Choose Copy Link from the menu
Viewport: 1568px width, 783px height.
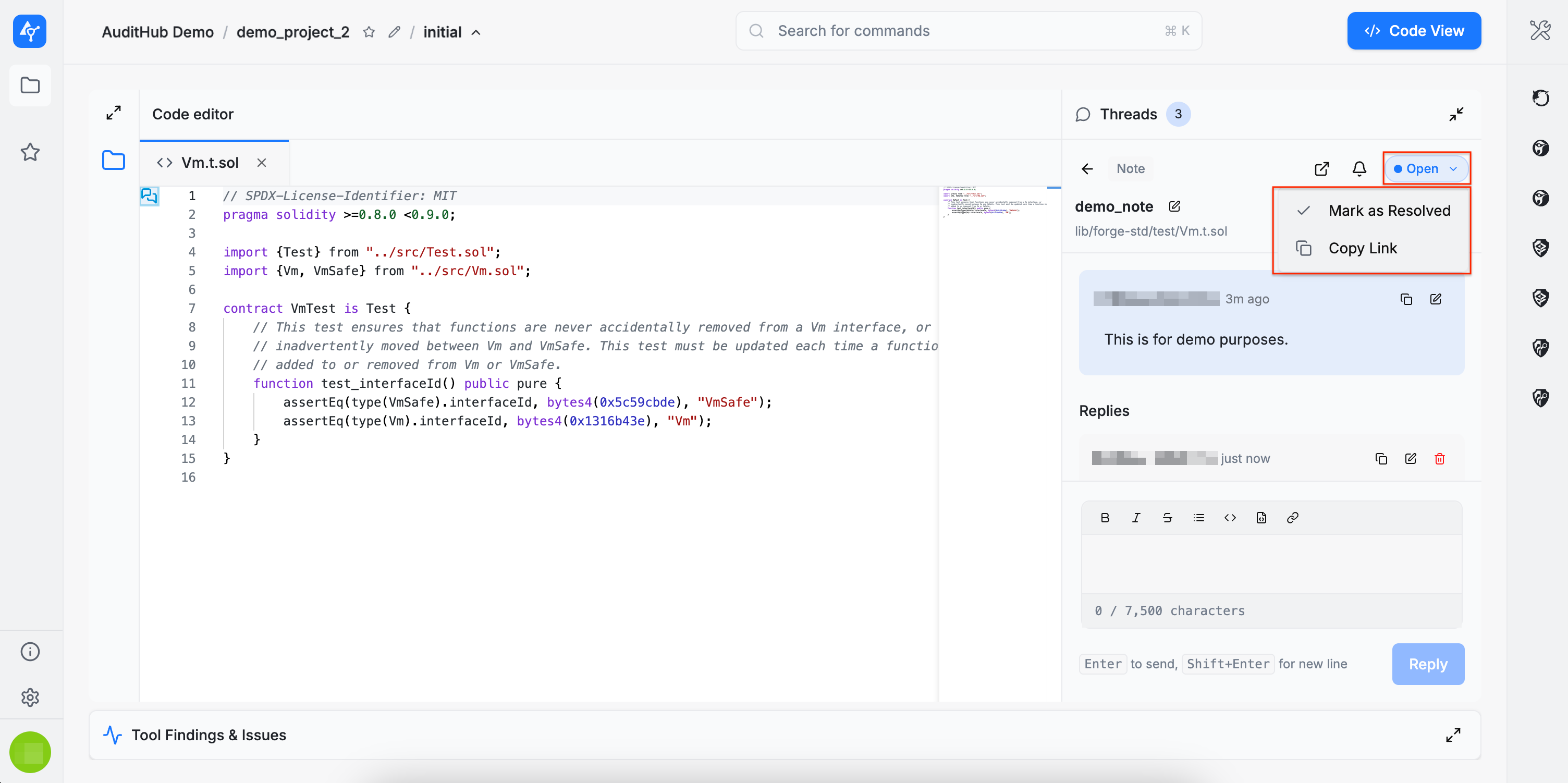point(1362,248)
